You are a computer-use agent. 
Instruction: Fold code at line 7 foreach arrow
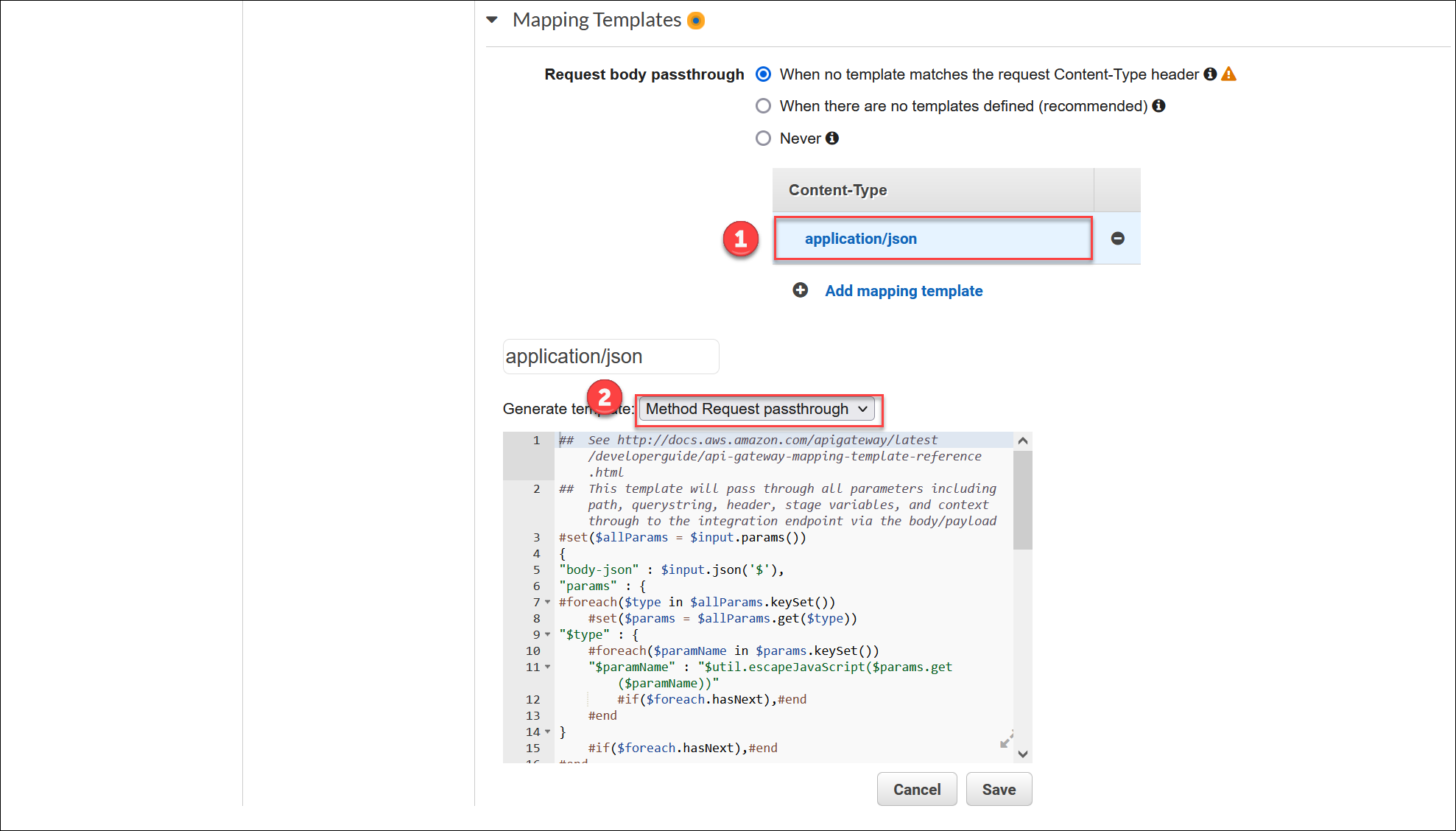point(547,603)
